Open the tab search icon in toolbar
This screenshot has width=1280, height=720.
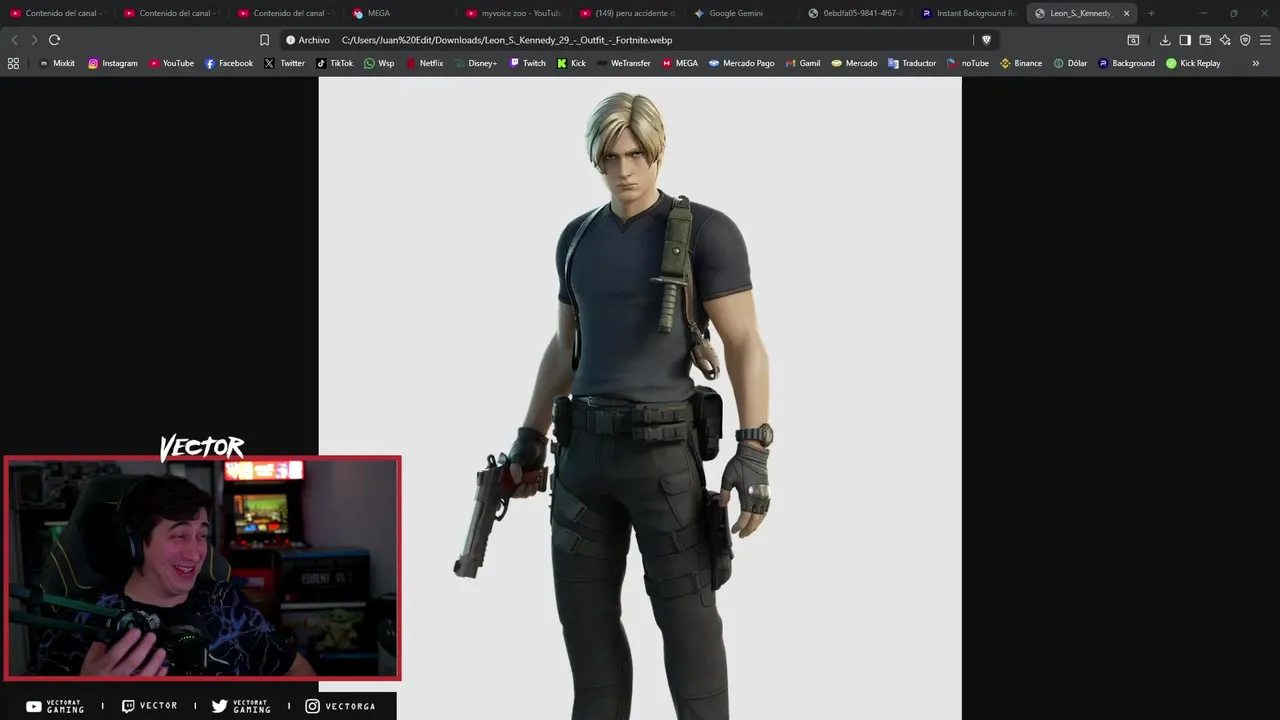[1133, 40]
